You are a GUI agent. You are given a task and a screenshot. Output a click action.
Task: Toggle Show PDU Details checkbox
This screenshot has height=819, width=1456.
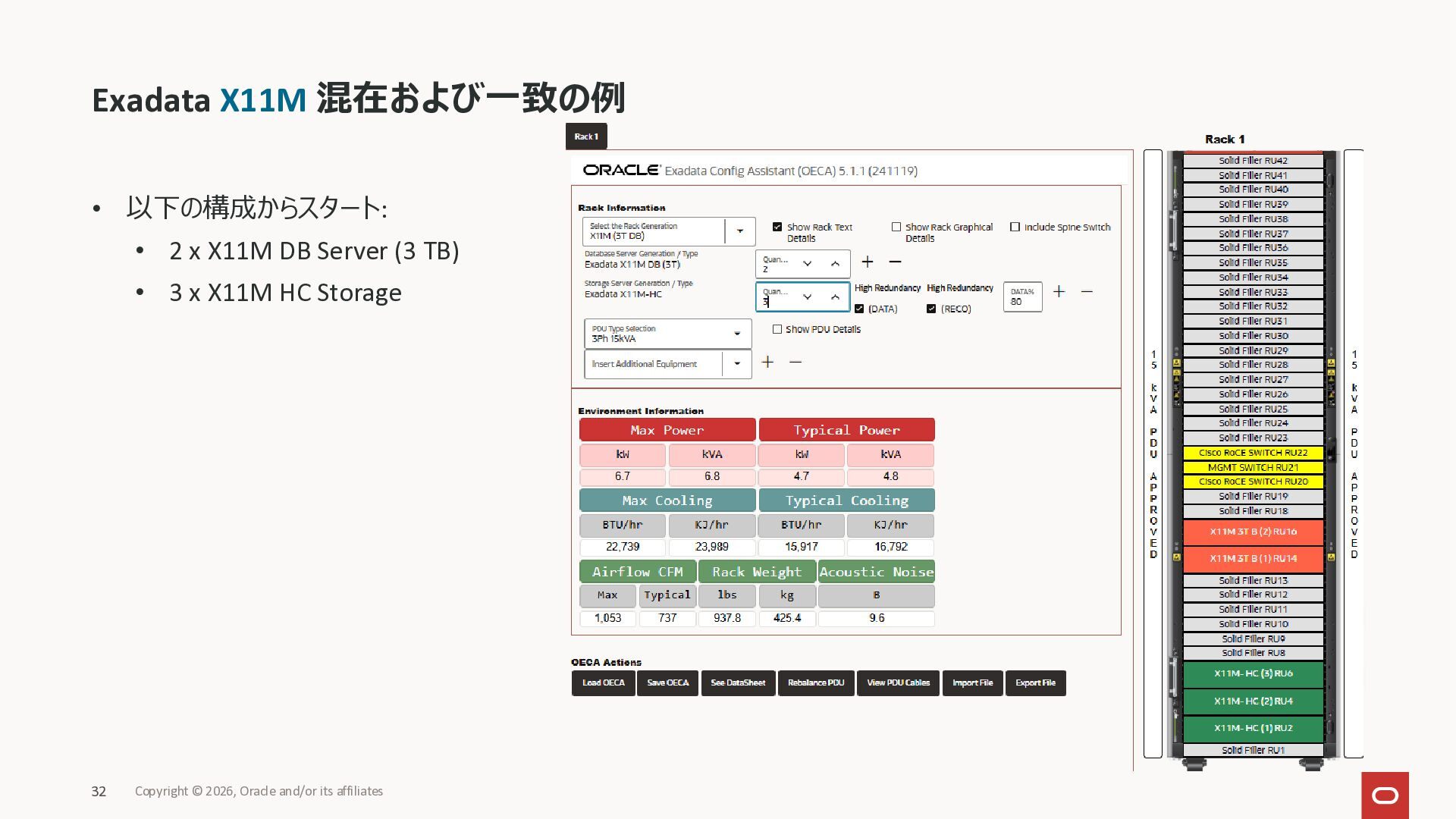(x=777, y=329)
